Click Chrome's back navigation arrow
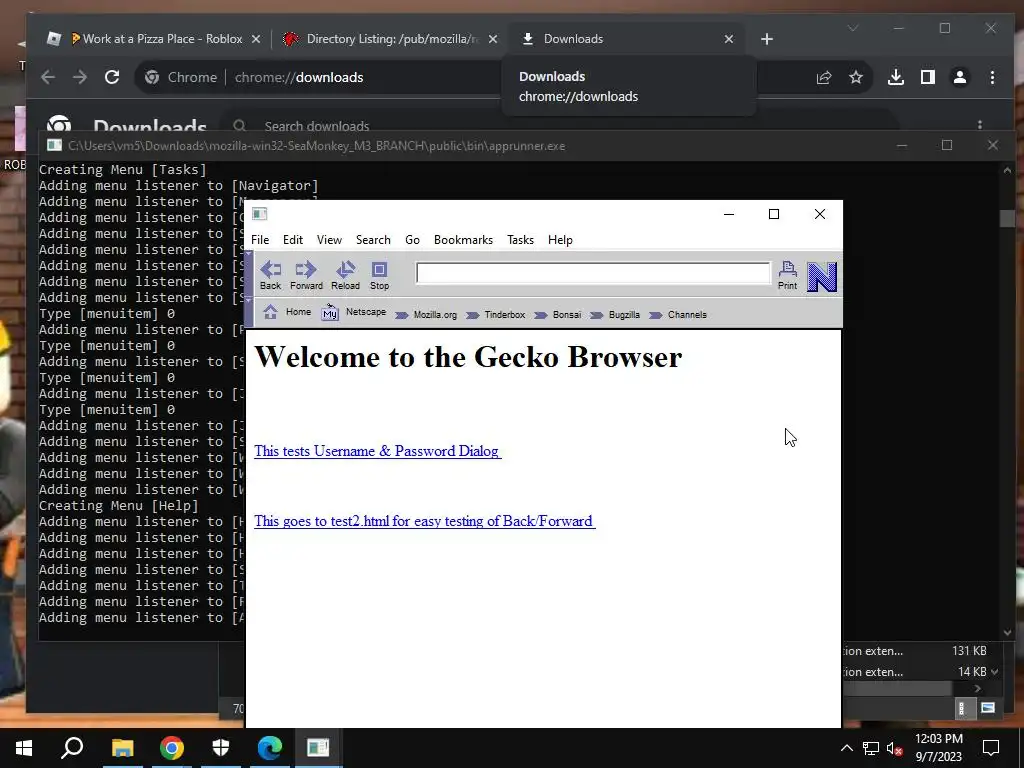This screenshot has width=1024, height=768. pyautogui.click(x=48, y=77)
